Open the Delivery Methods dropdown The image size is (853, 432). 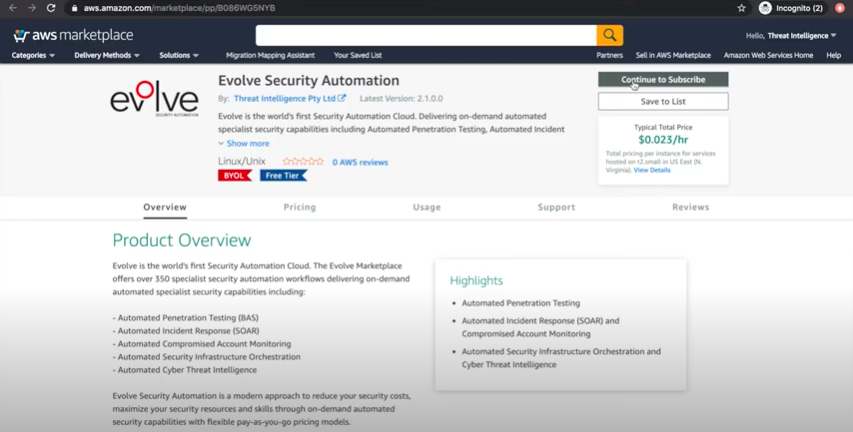click(107, 55)
